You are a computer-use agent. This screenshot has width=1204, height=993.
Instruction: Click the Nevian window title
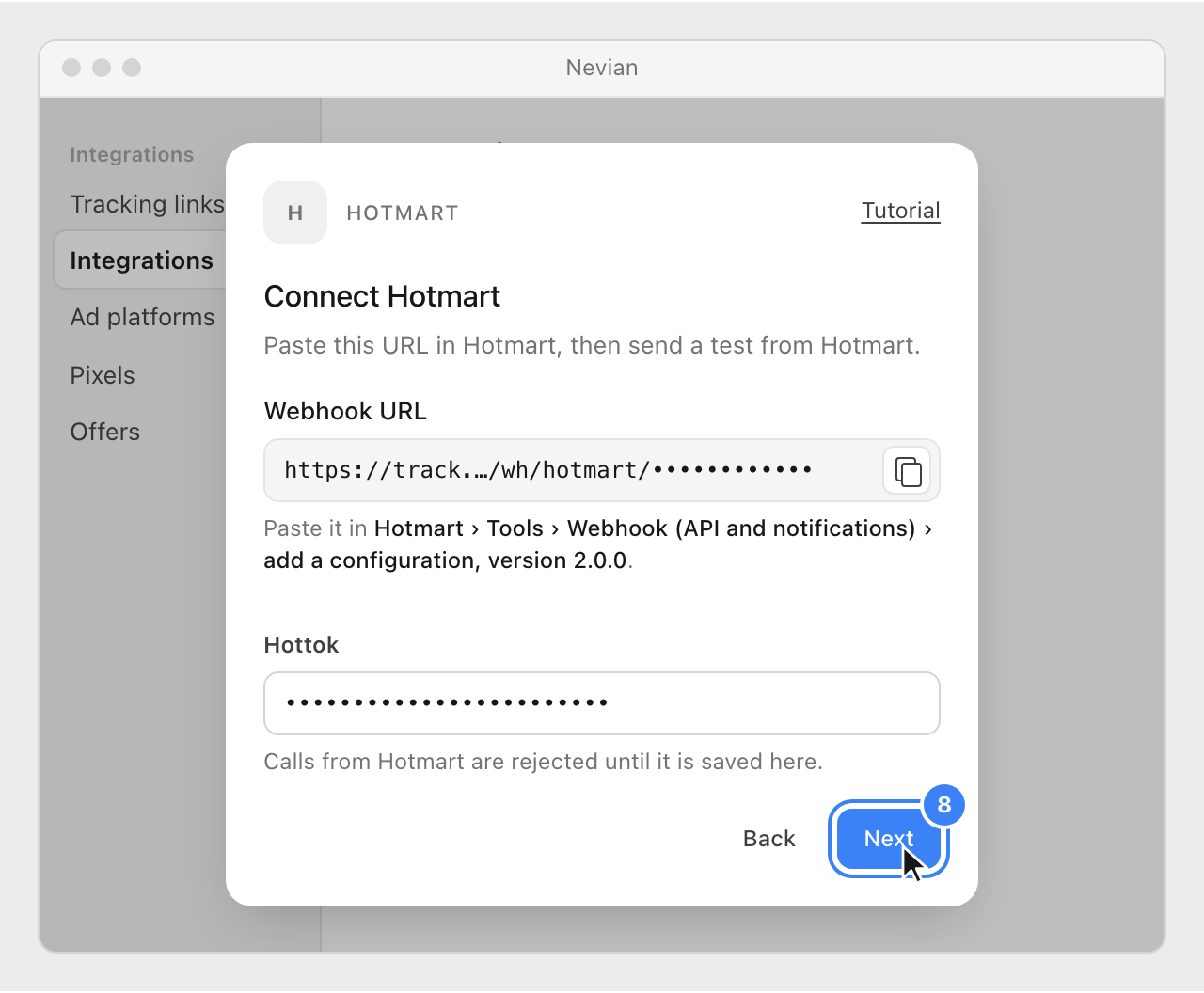click(x=602, y=68)
